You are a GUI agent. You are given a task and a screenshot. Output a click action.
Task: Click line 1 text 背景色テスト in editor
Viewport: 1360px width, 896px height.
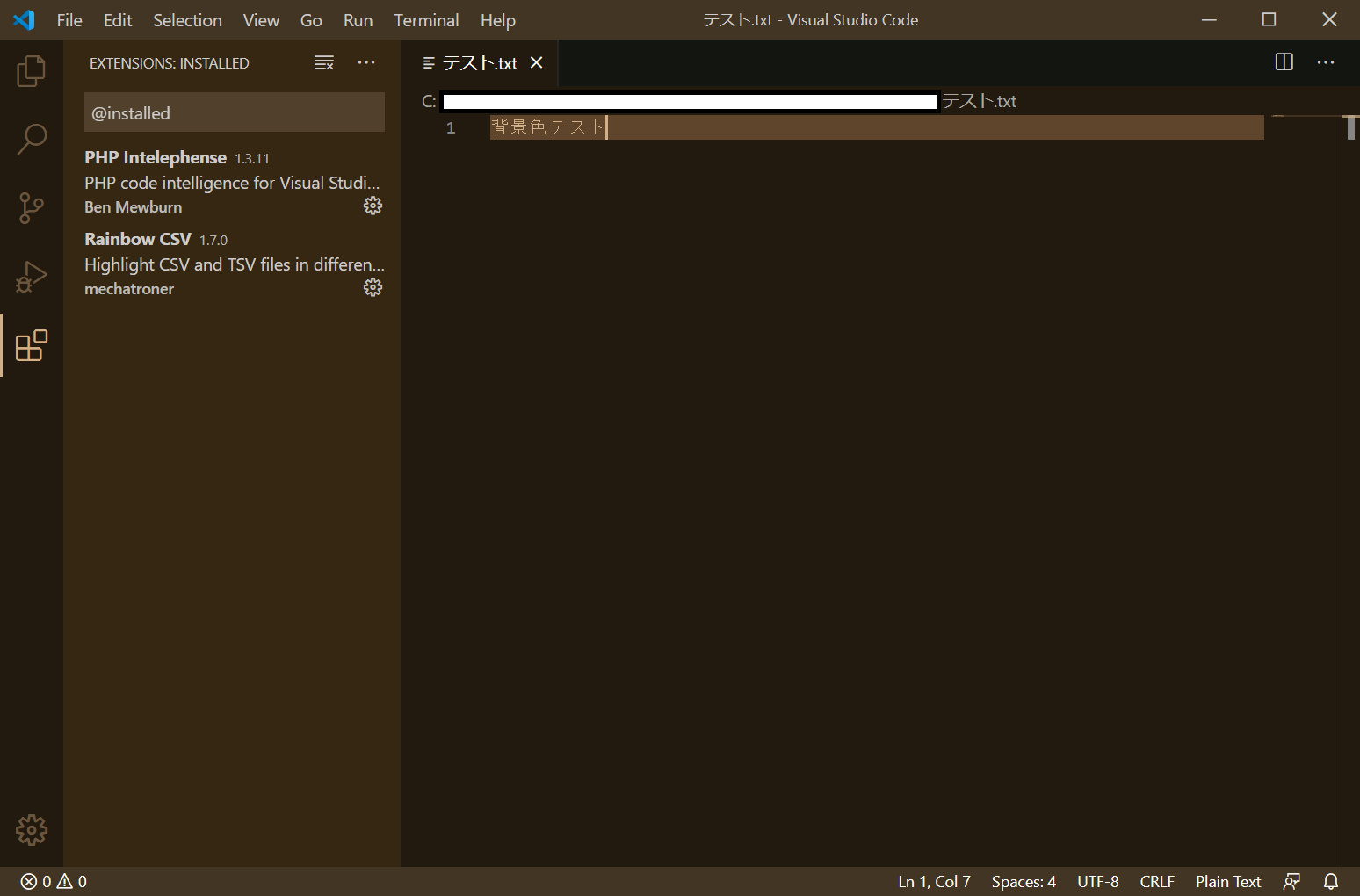(x=547, y=127)
